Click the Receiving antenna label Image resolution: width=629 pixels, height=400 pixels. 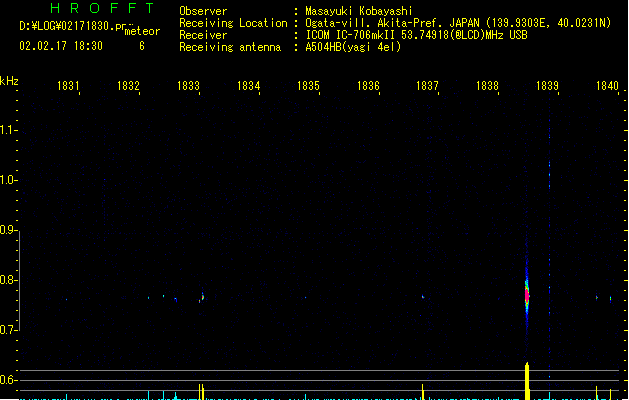point(230,47)
